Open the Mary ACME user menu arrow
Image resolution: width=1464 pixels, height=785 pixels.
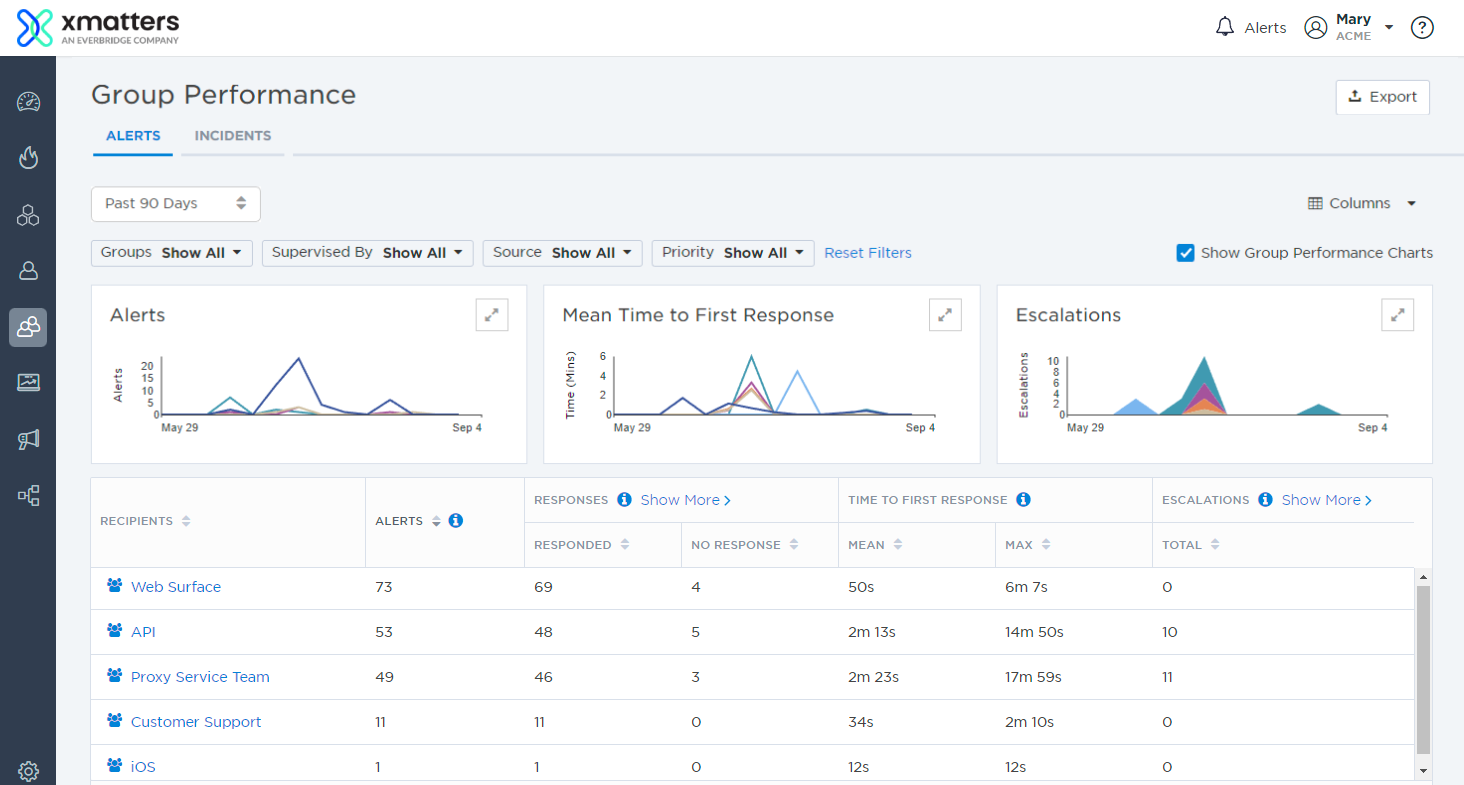(x=1390, y=28)
